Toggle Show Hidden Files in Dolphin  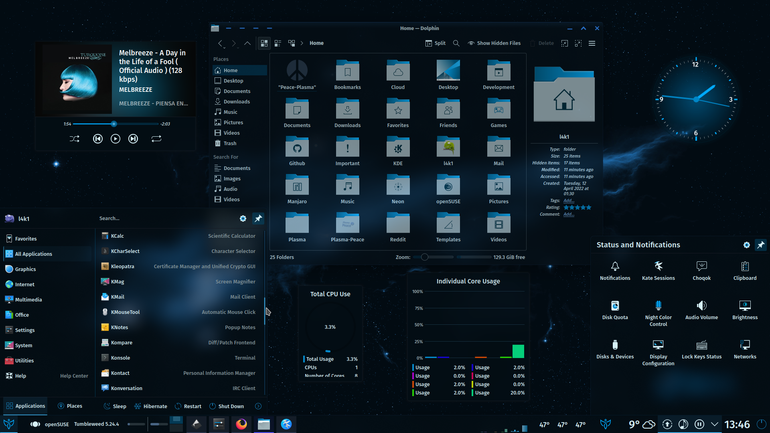tap(494, 43)
